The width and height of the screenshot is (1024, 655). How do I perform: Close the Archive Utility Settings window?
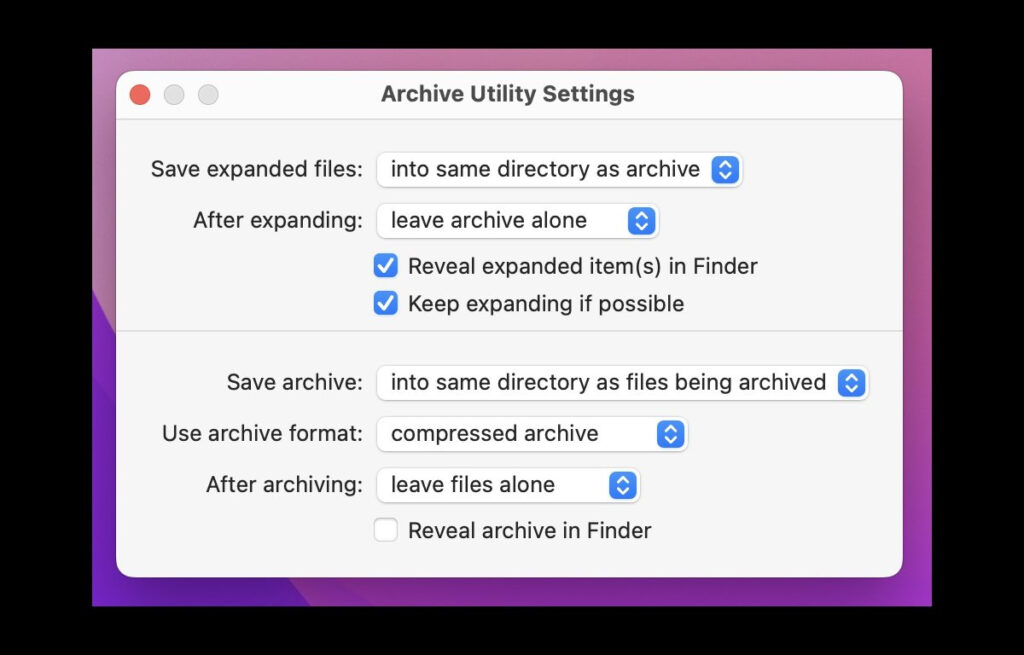140,95
